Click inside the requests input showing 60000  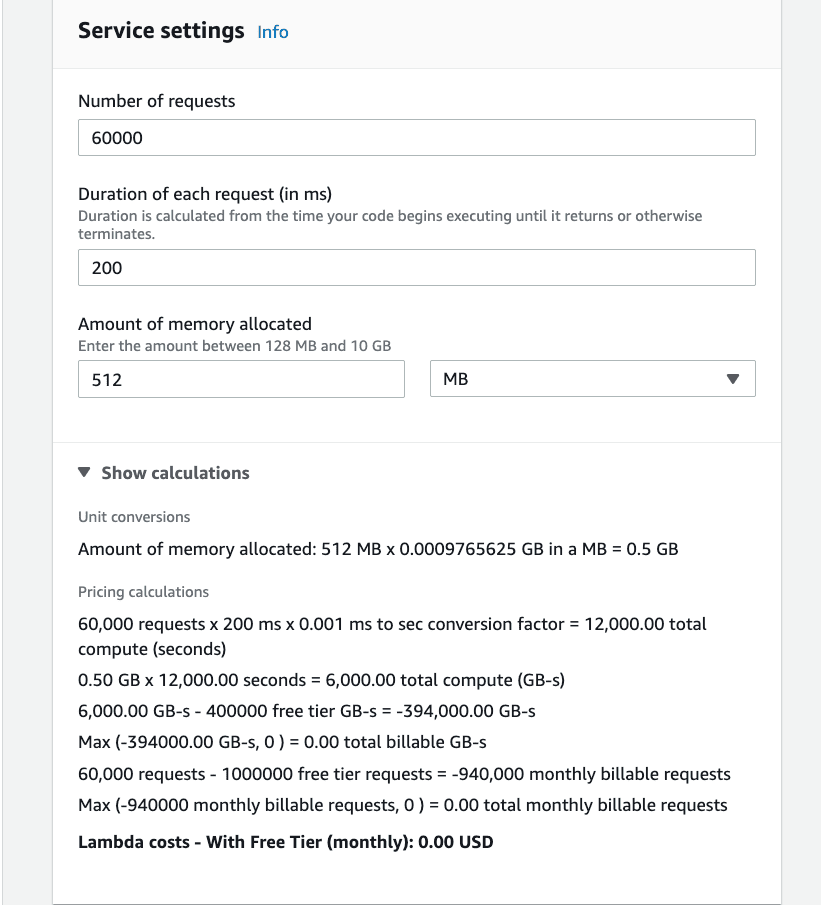pos(417,137)
